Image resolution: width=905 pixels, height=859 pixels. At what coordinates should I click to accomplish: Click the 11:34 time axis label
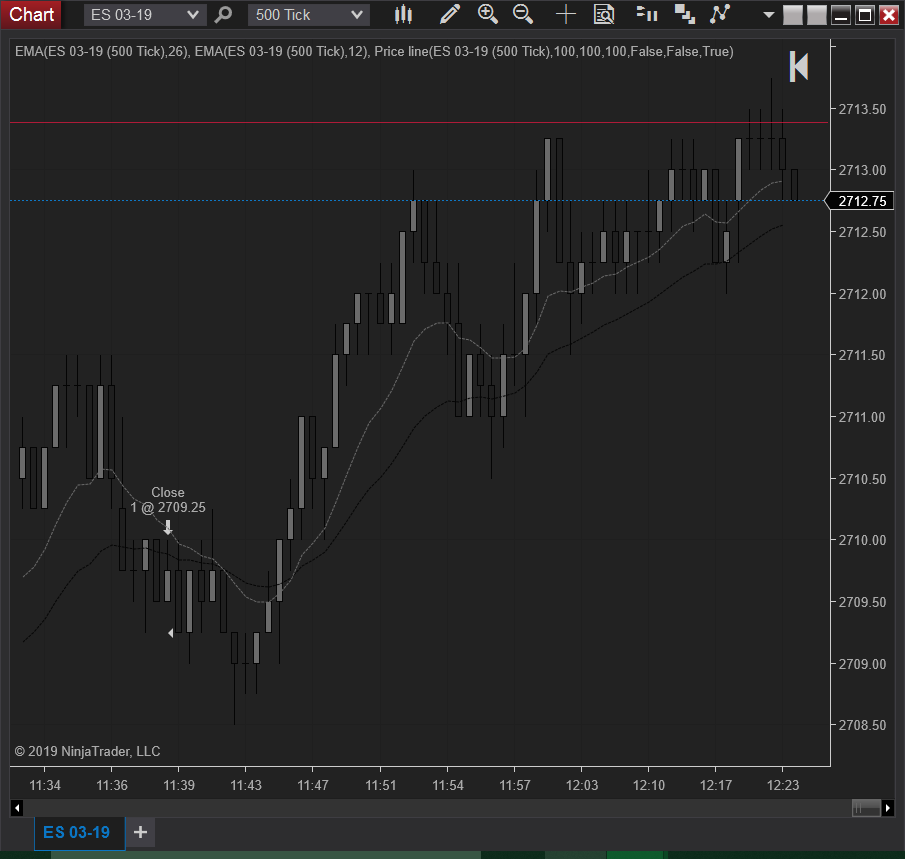44,785
